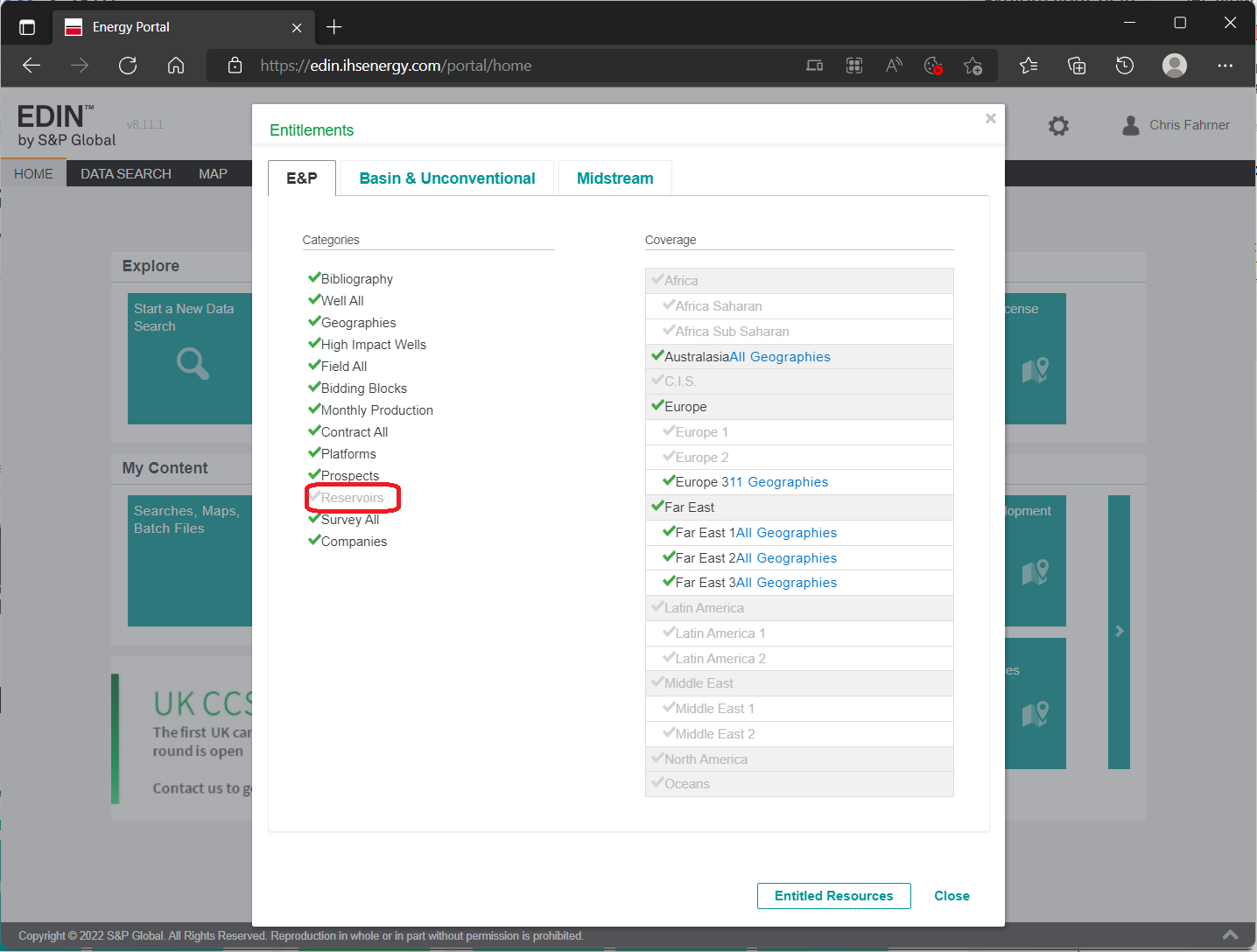Click the browser forward arrow
Viewport: 1257px width, 952px height.
80,66
